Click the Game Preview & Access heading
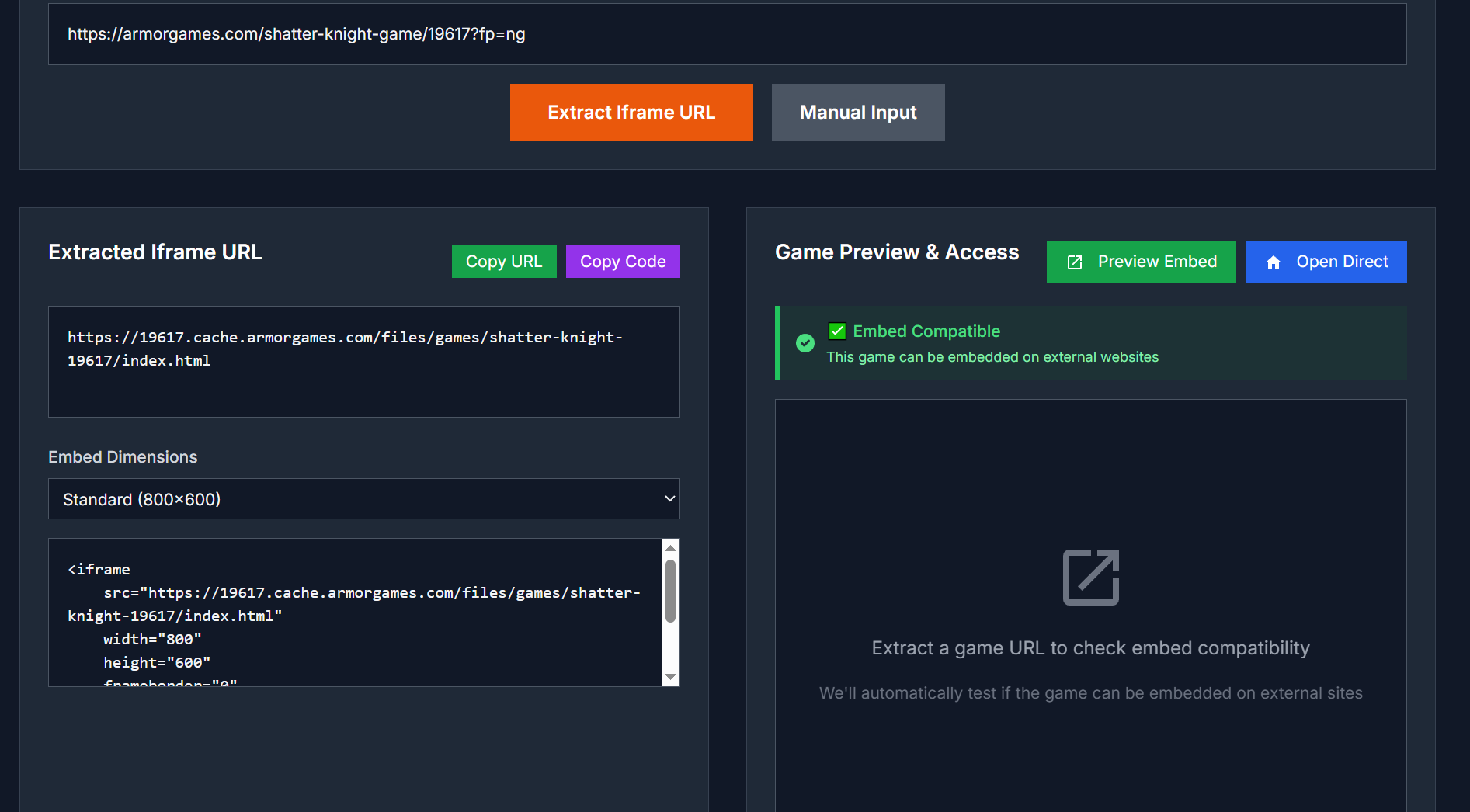Viewport: 1470px width, 812px height. (896, 252)
